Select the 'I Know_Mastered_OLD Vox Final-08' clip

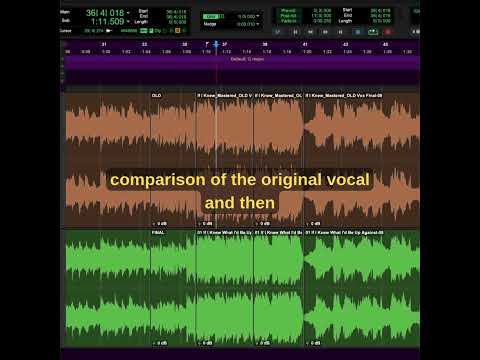(362, 160)
